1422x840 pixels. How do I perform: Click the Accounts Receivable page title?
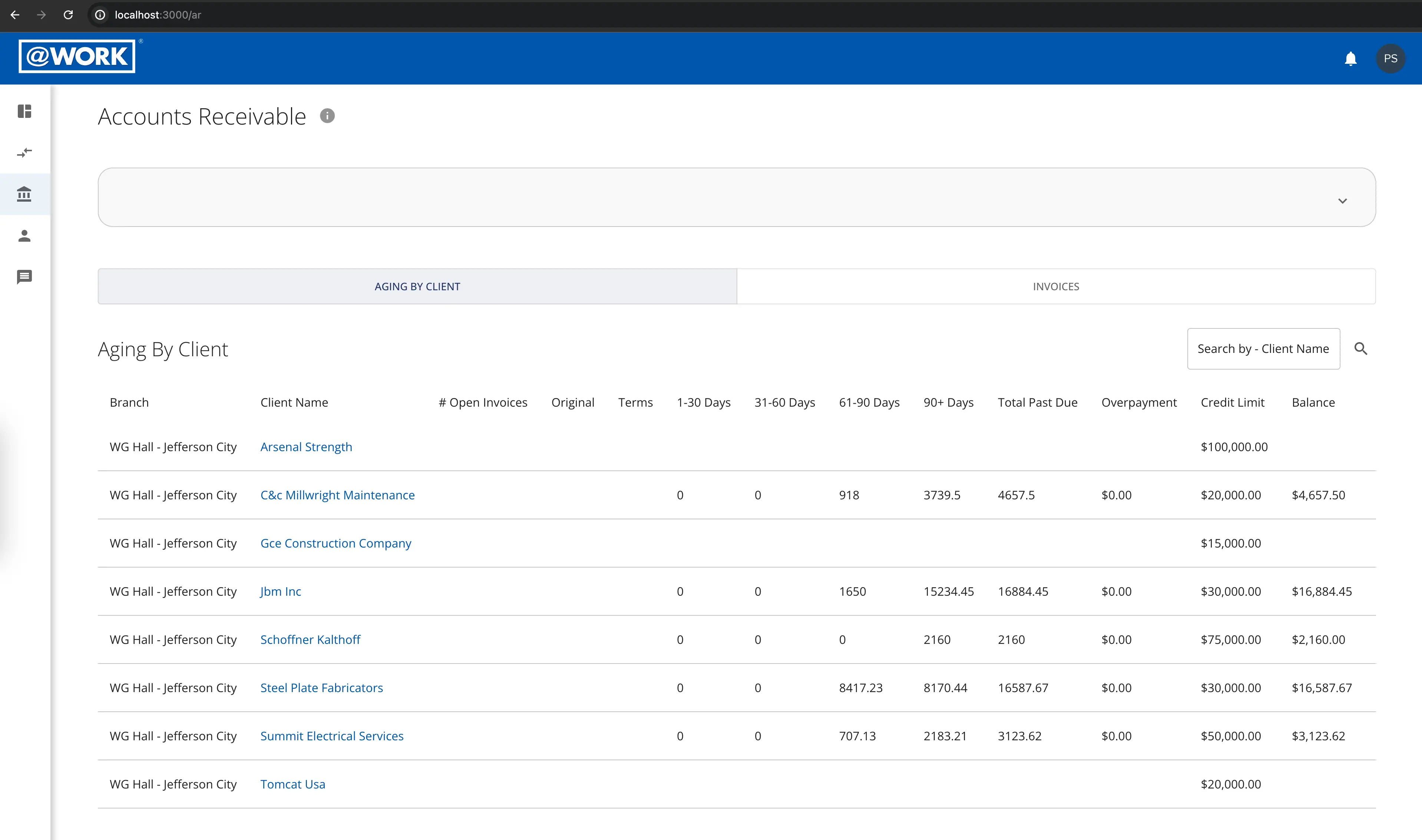[x=202, y=116]
